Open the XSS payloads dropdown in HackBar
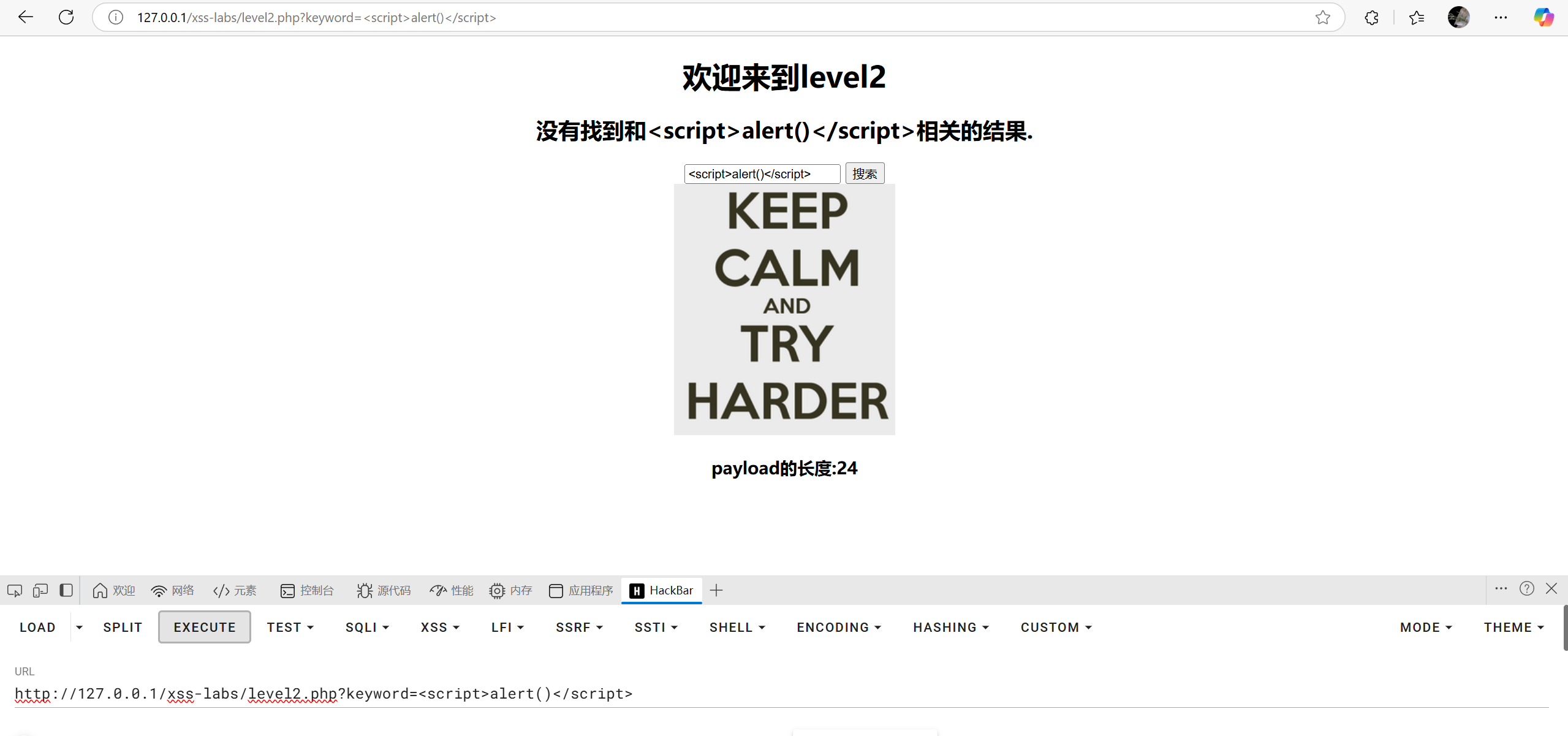The height and width of the screenshot is (736, 1568). point(439,627)
